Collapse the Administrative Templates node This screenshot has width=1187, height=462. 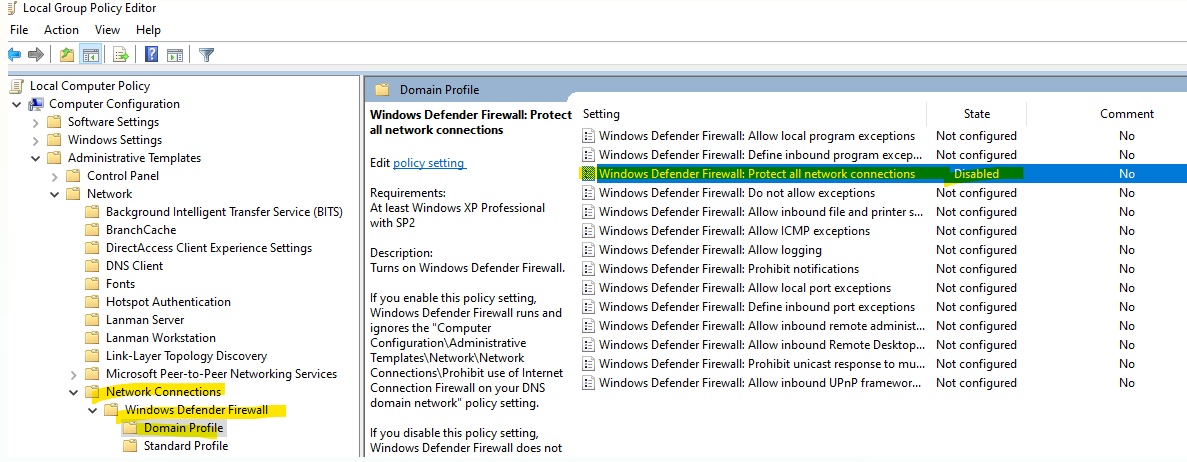[36, 158]
